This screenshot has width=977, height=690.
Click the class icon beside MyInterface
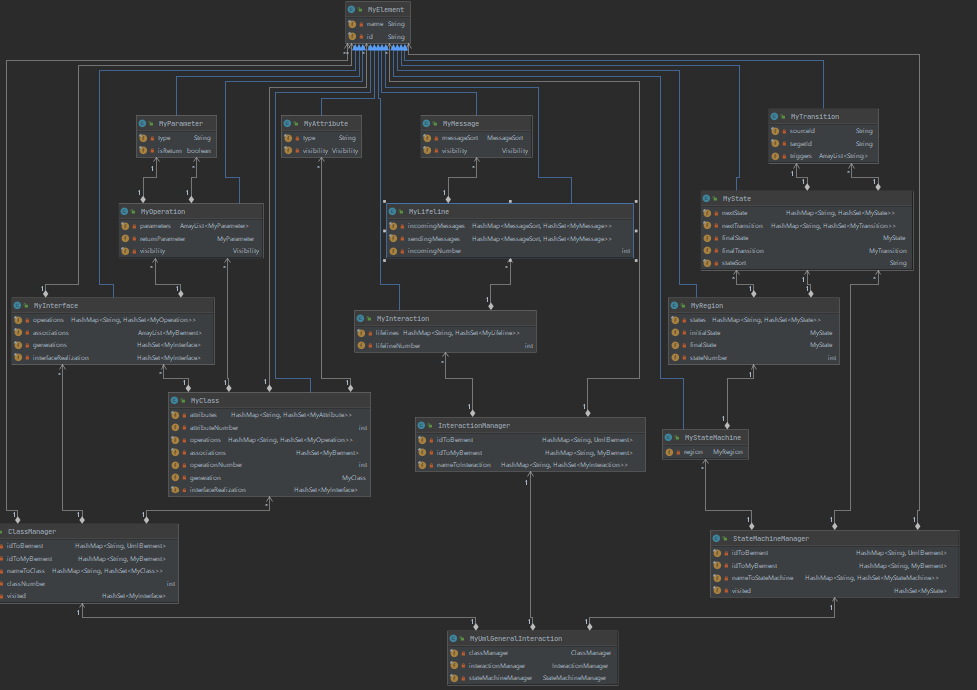17,305
